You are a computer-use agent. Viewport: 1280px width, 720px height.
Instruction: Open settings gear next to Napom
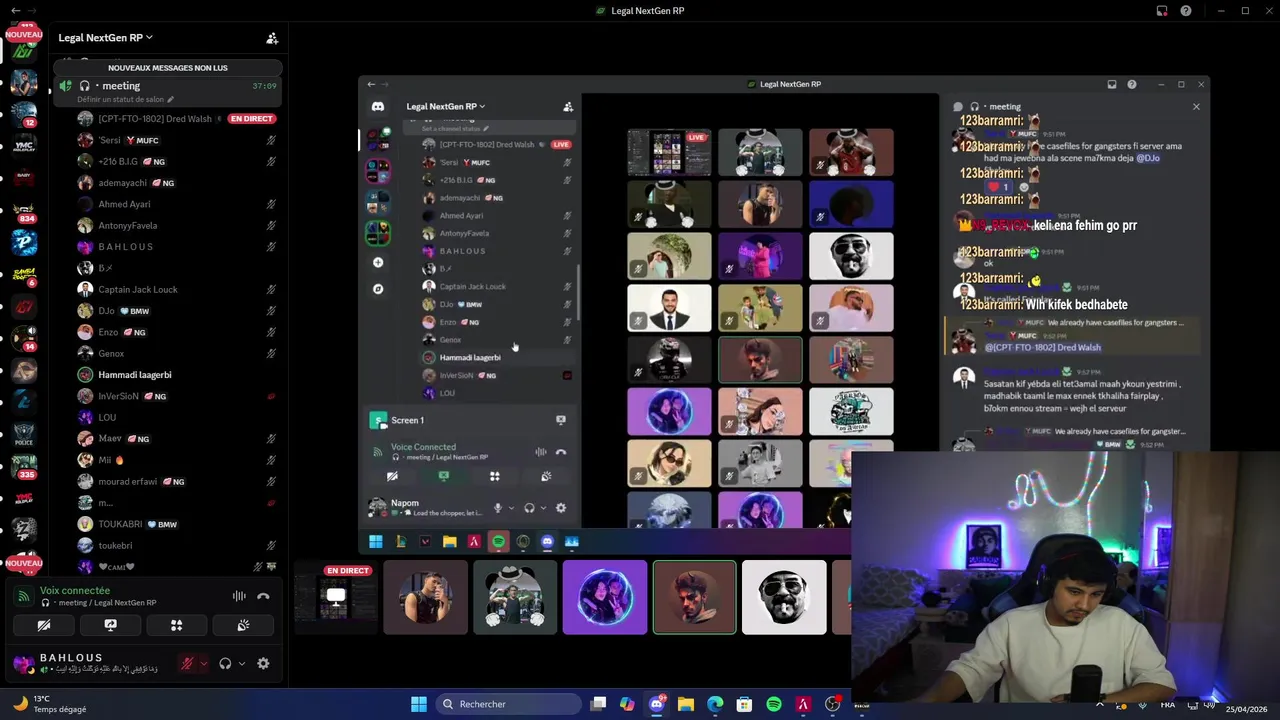pyautogui.click(x=561, y=508)
